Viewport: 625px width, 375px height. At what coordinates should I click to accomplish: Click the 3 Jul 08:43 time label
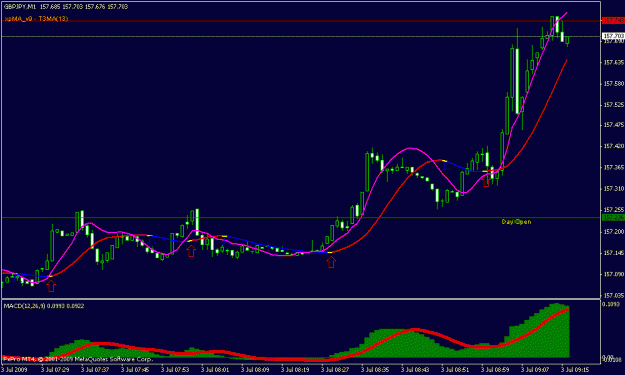pyautogui.click(x=415, y=370)
